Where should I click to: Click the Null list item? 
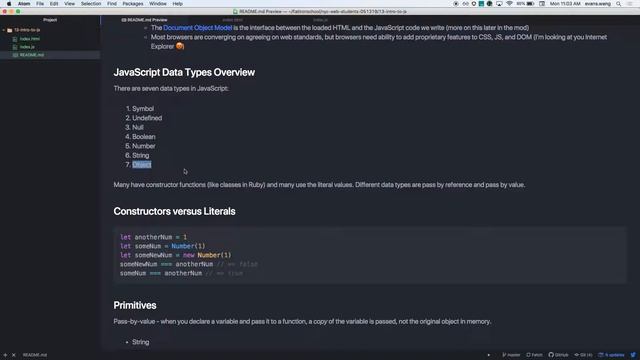(138, 127)
